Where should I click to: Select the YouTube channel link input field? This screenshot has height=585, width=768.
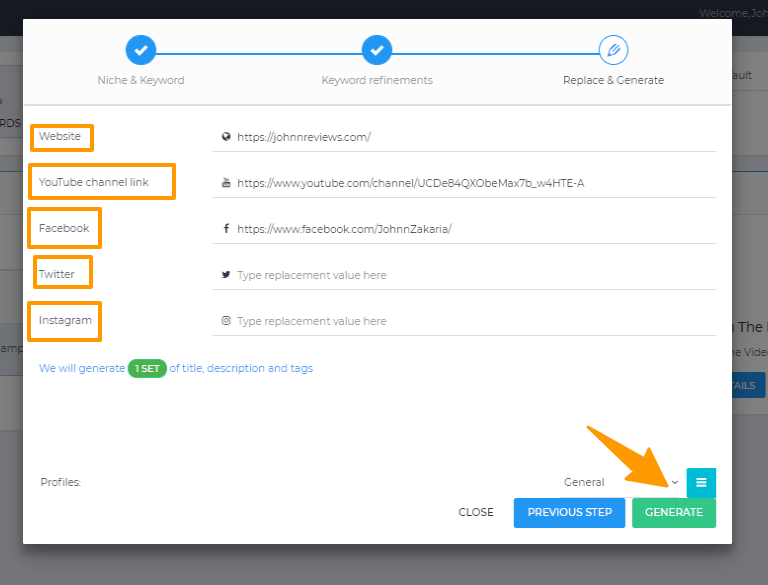tap(470, 183)
